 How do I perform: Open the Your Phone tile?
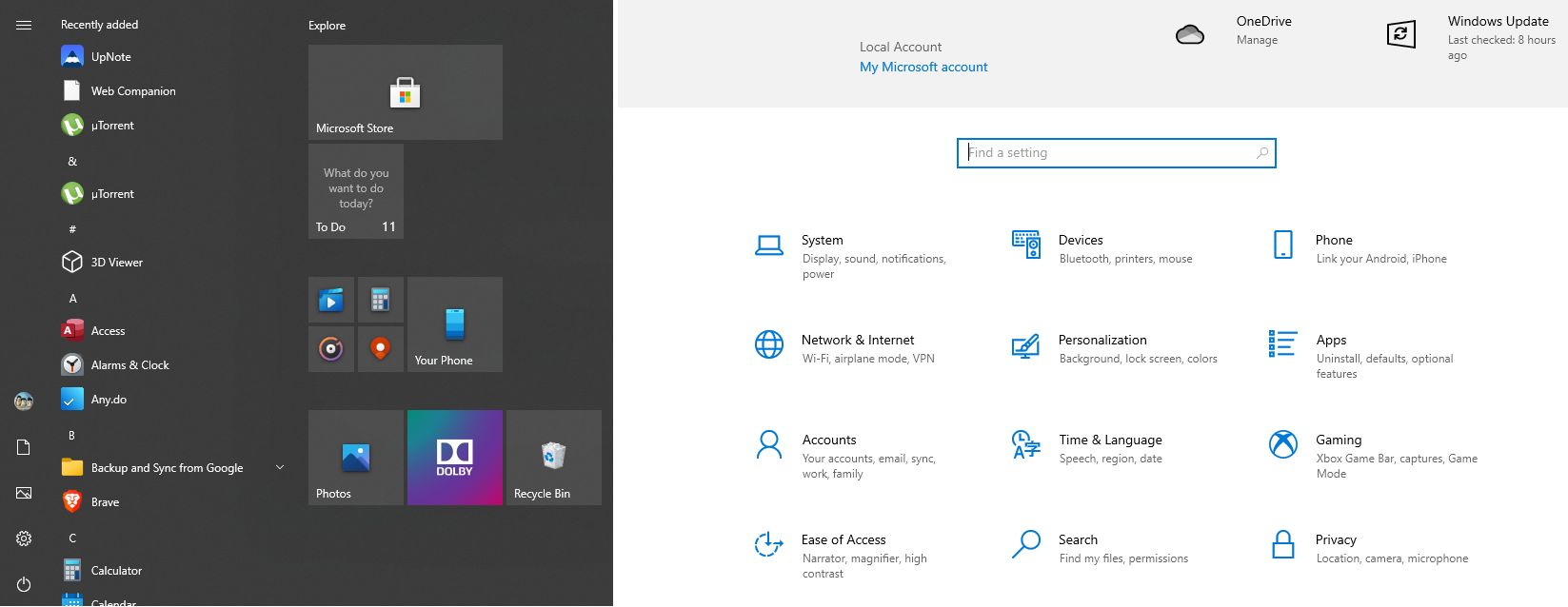click(x=455, y=324)
